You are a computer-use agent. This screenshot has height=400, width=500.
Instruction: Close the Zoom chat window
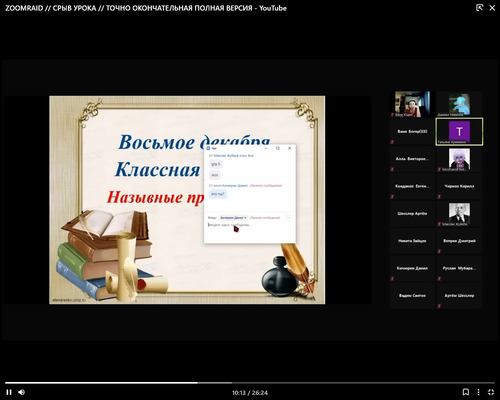click(x=290, y=148)
